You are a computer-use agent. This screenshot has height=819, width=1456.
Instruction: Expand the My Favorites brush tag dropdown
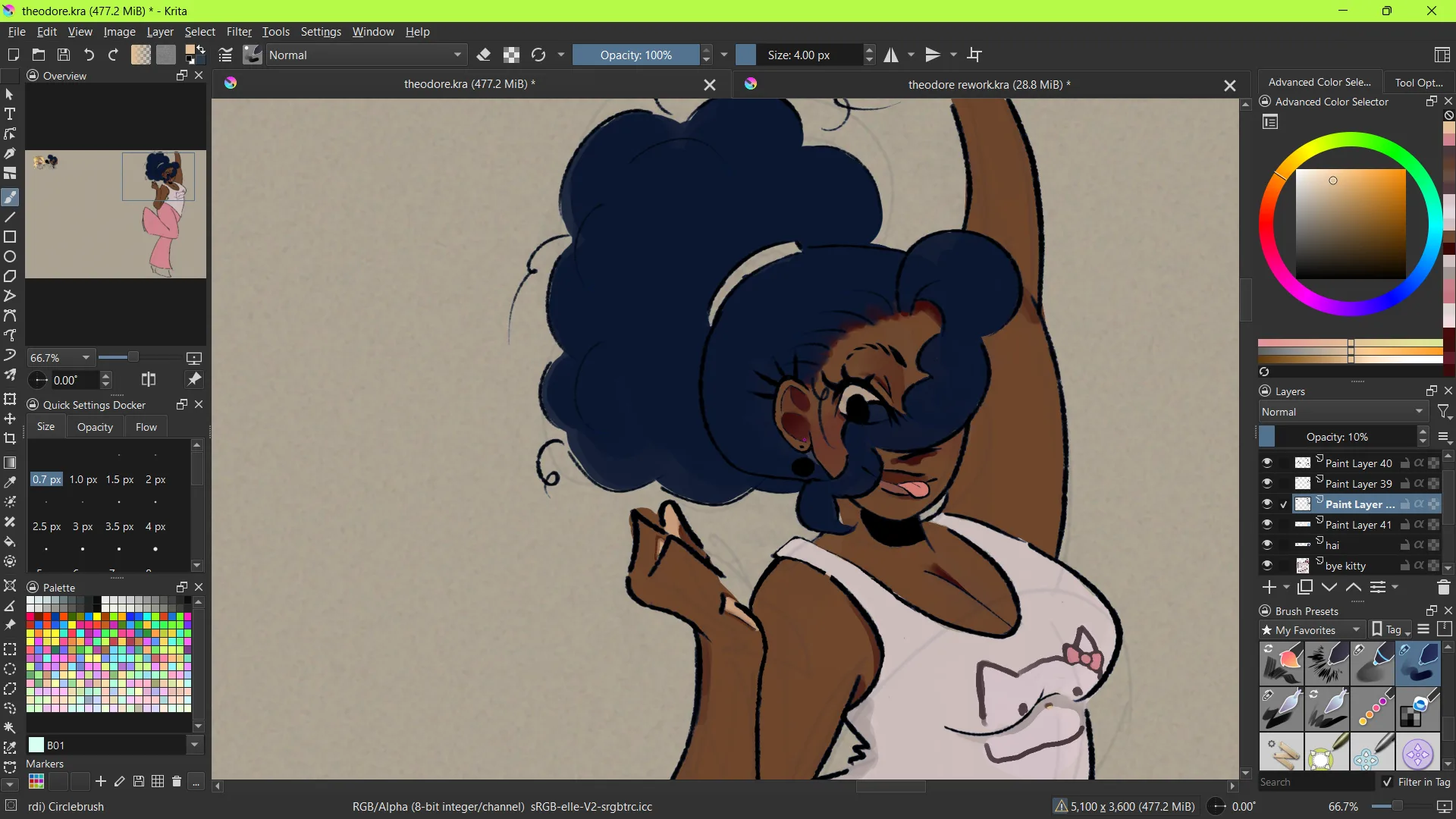[x=1311, y=629]
